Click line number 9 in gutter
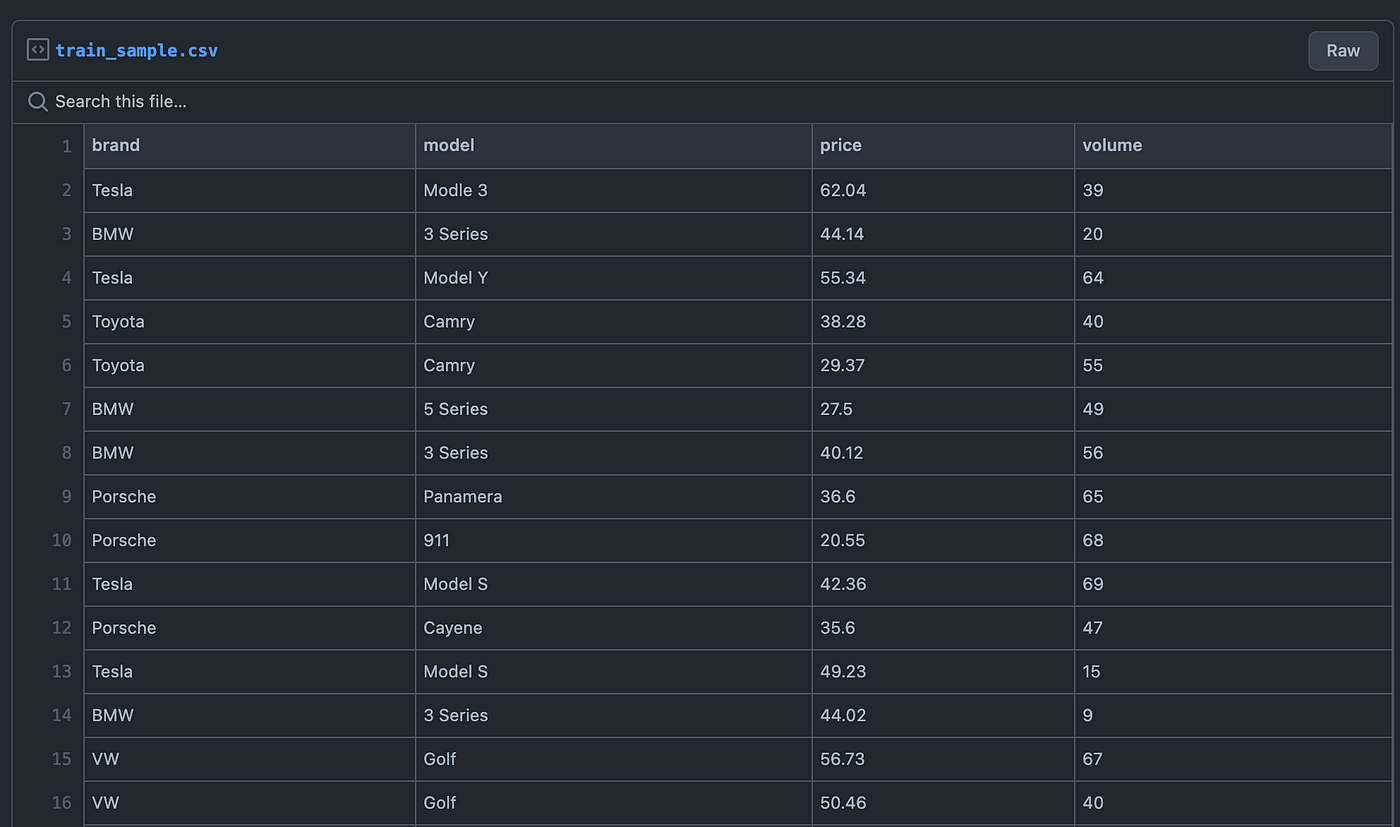This screenshot has height=827, width=1400. pyautogui.click(x=66, y=496)
